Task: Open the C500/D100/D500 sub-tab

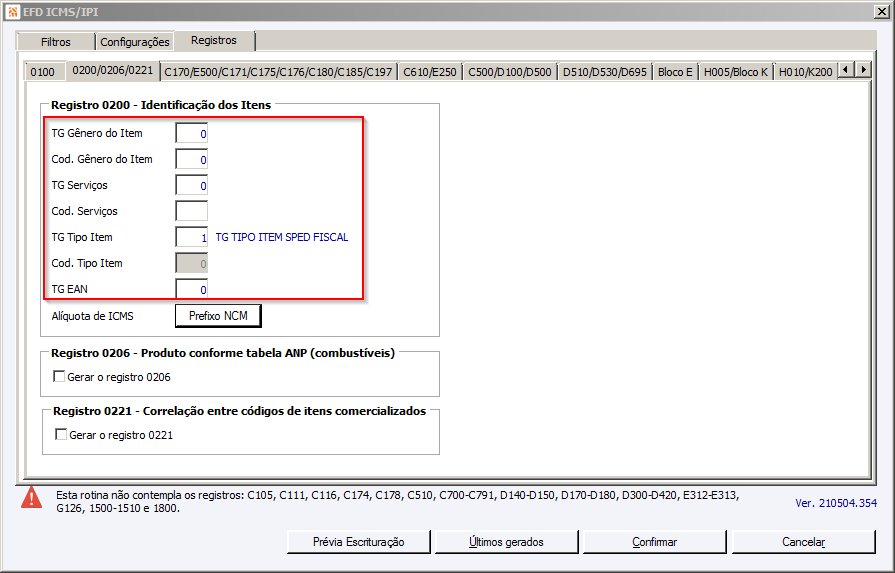Action: click(510, 72)
